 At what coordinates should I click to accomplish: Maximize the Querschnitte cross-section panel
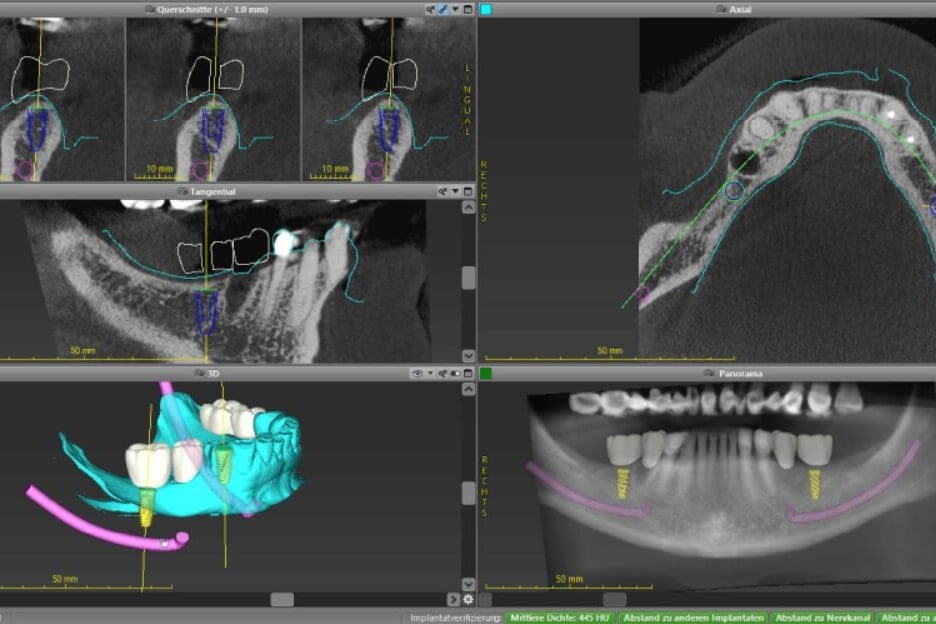(x=467, y=9)
